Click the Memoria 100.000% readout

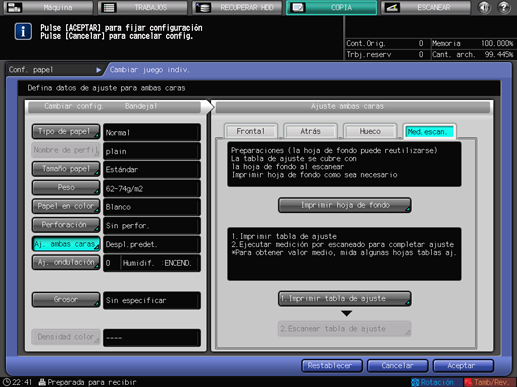click(473, 43)
